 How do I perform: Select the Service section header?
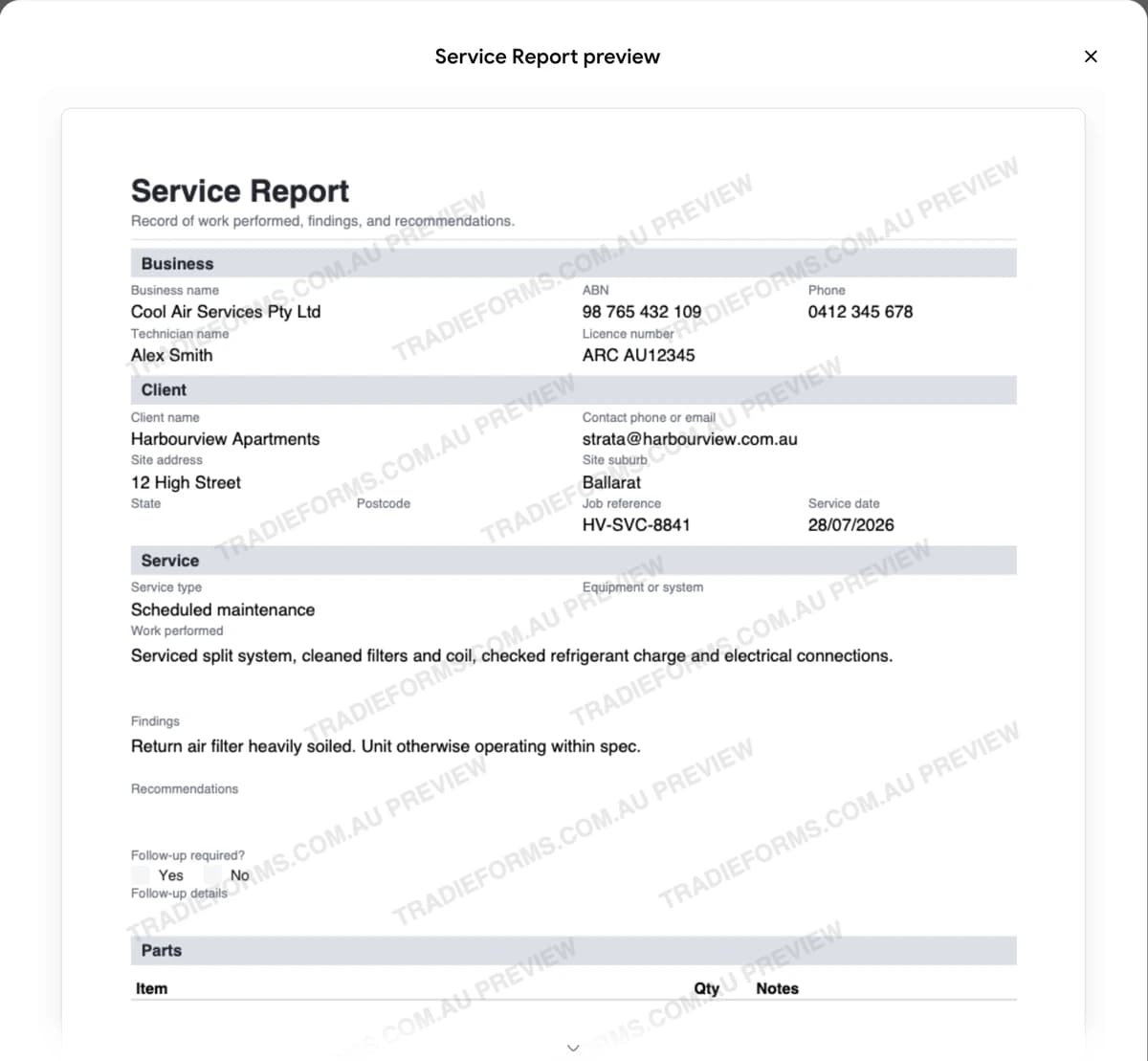tap(573, 561)
